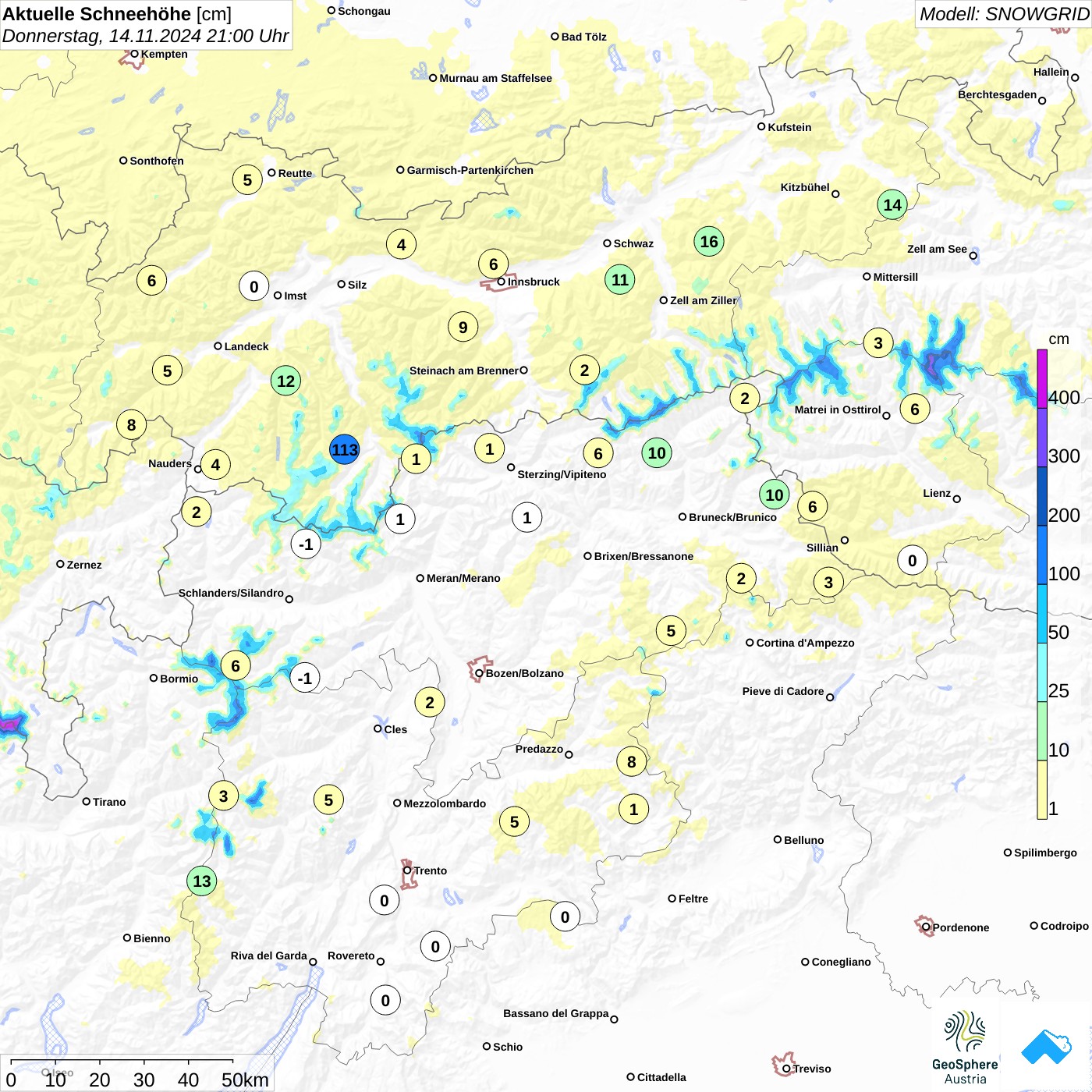The width and height of the screenshot is (1092, 1092).
Task: Click the Pordenone city label
Action: (961, 927)
